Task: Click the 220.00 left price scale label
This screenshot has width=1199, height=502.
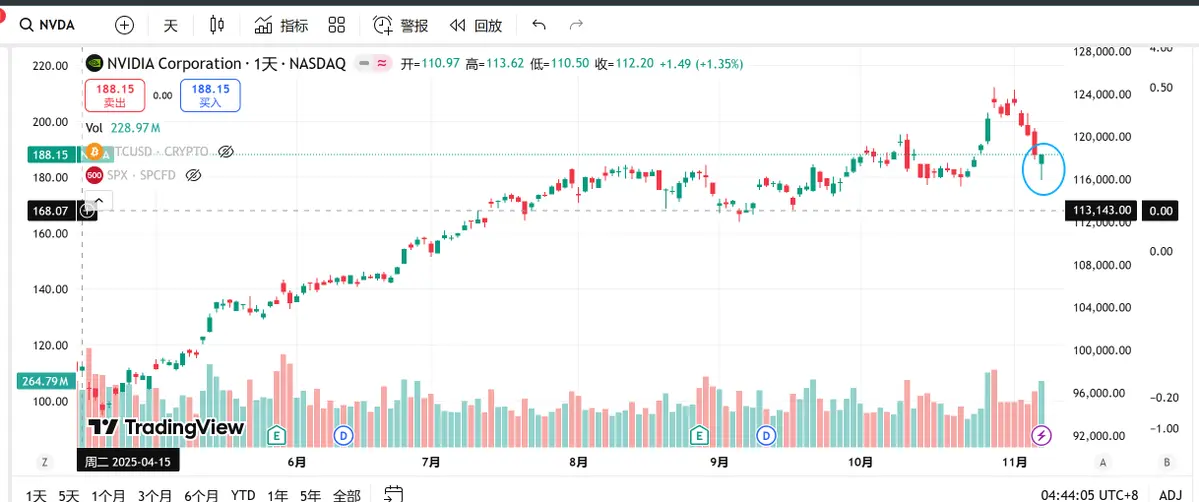Action: (x=51, y=66)
